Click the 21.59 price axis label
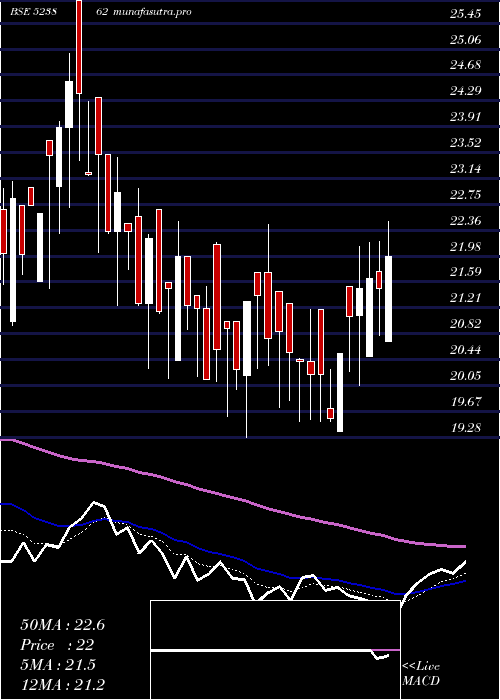Image resolution: width=500 pixels, height=700 pixels. 466,272
